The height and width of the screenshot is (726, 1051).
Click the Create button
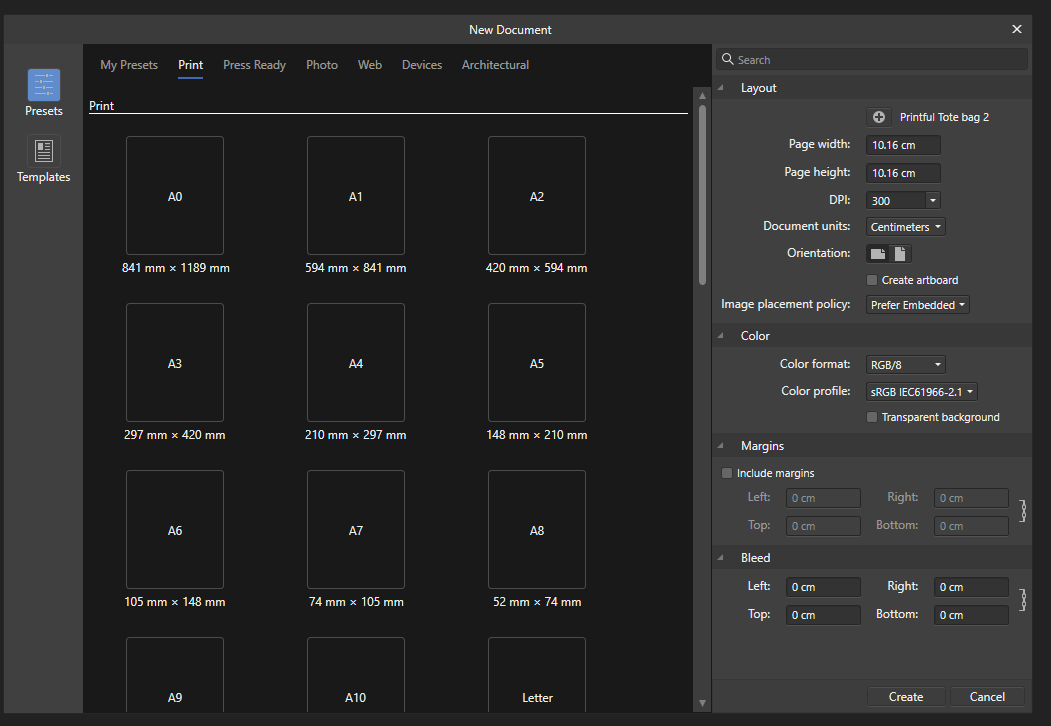pyautogui.click(x=906, y=697)
